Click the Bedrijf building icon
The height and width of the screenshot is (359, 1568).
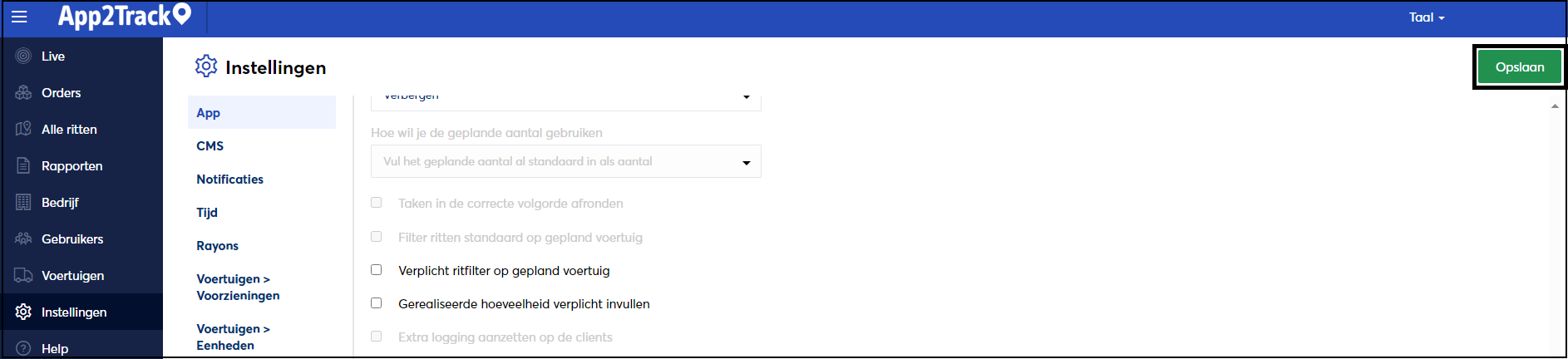[x=23, y=203]
